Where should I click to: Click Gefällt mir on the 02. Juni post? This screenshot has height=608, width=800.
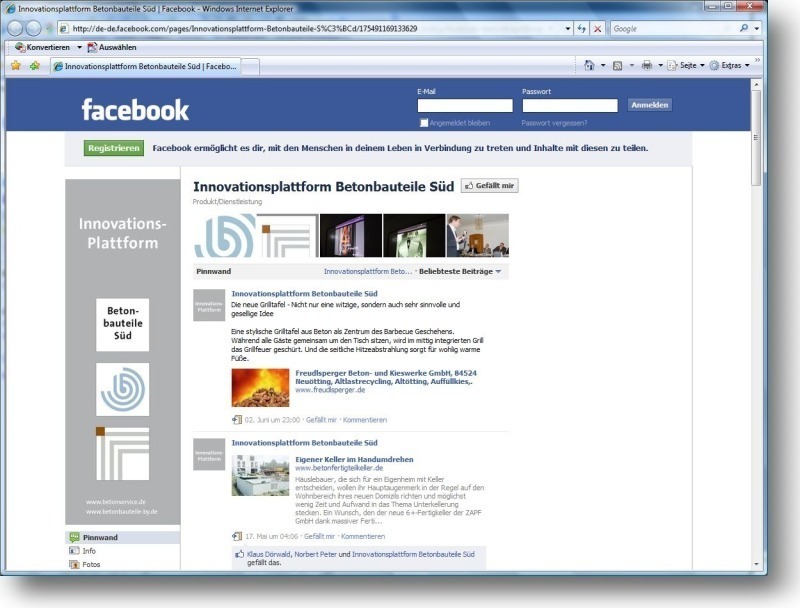(321, 420)
